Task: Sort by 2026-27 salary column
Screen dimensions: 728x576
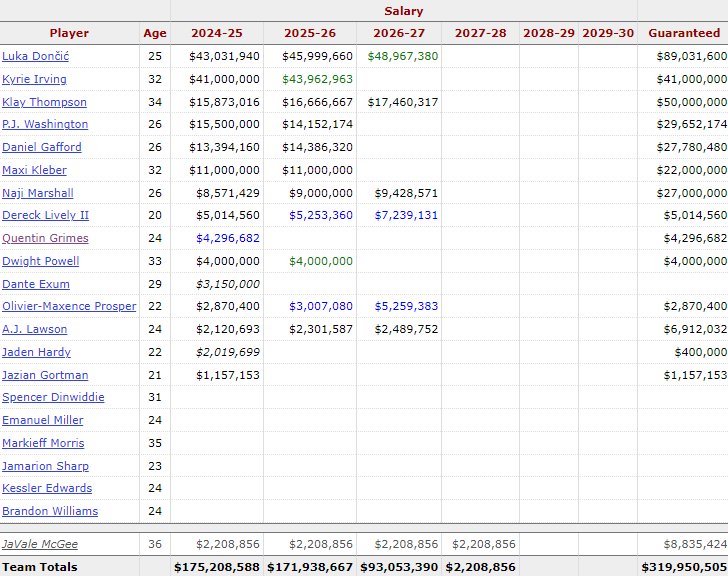Action: 399,33
